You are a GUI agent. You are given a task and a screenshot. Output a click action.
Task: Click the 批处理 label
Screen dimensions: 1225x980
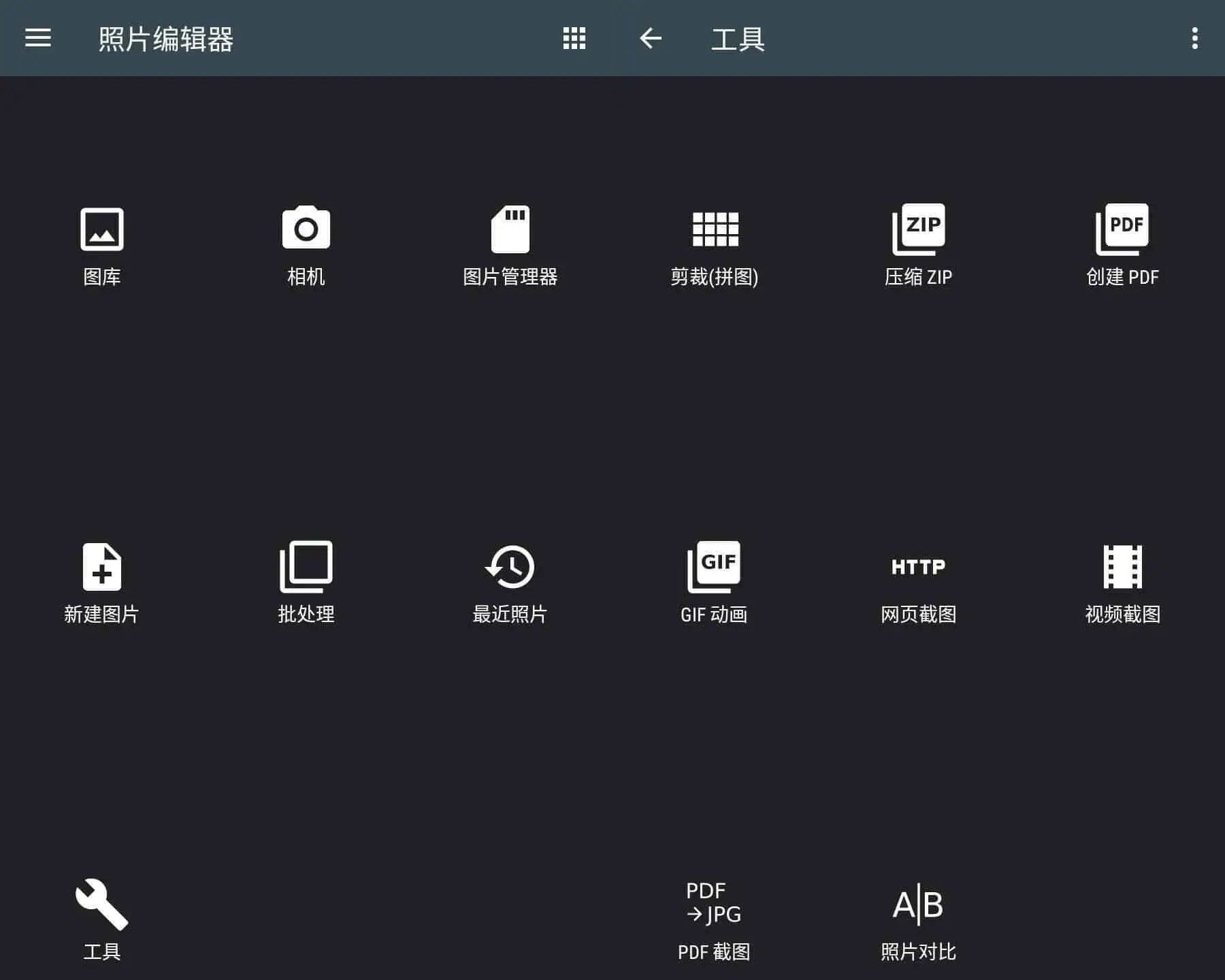[306, 614]
